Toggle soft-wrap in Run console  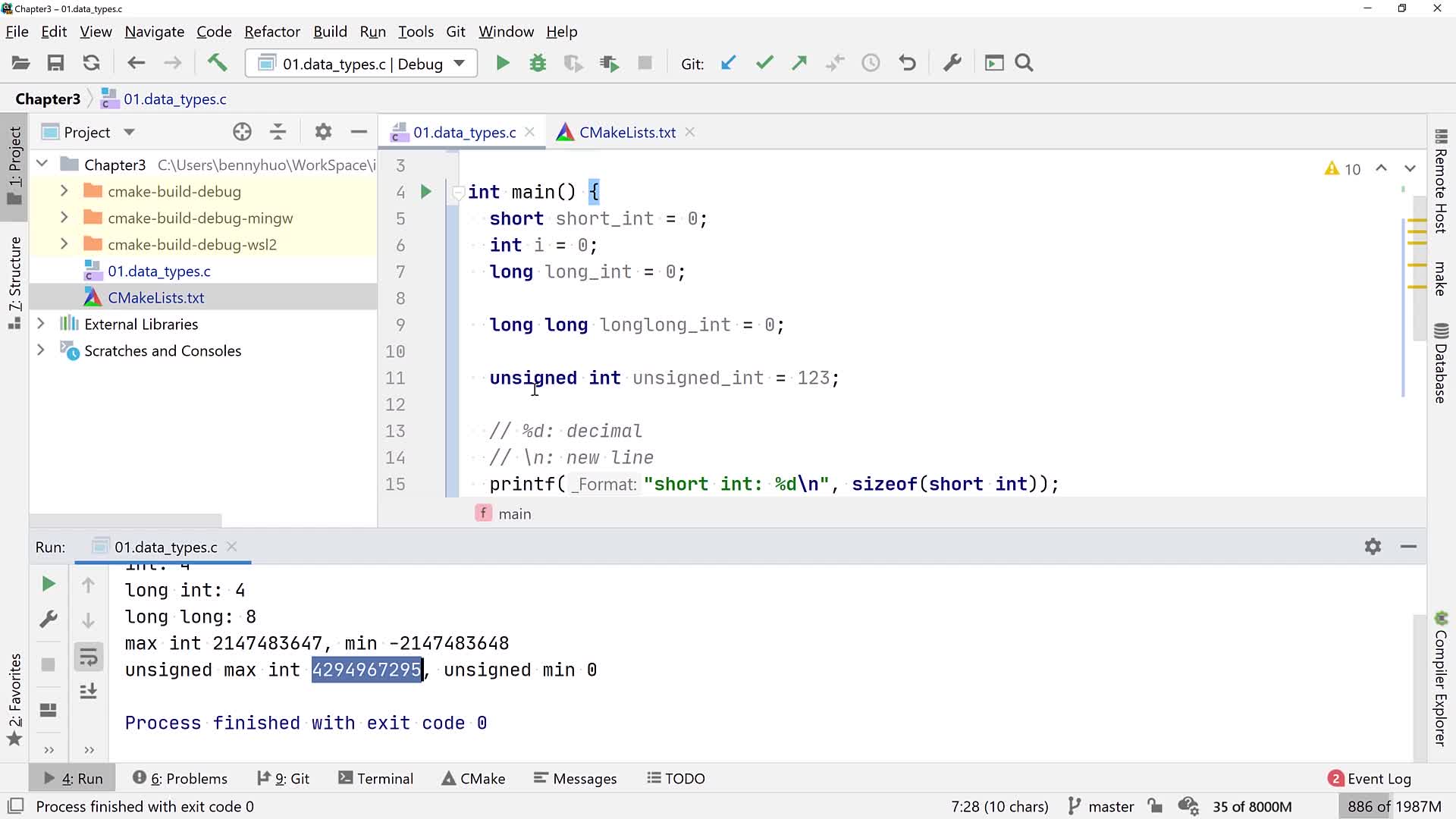point(88,657)
